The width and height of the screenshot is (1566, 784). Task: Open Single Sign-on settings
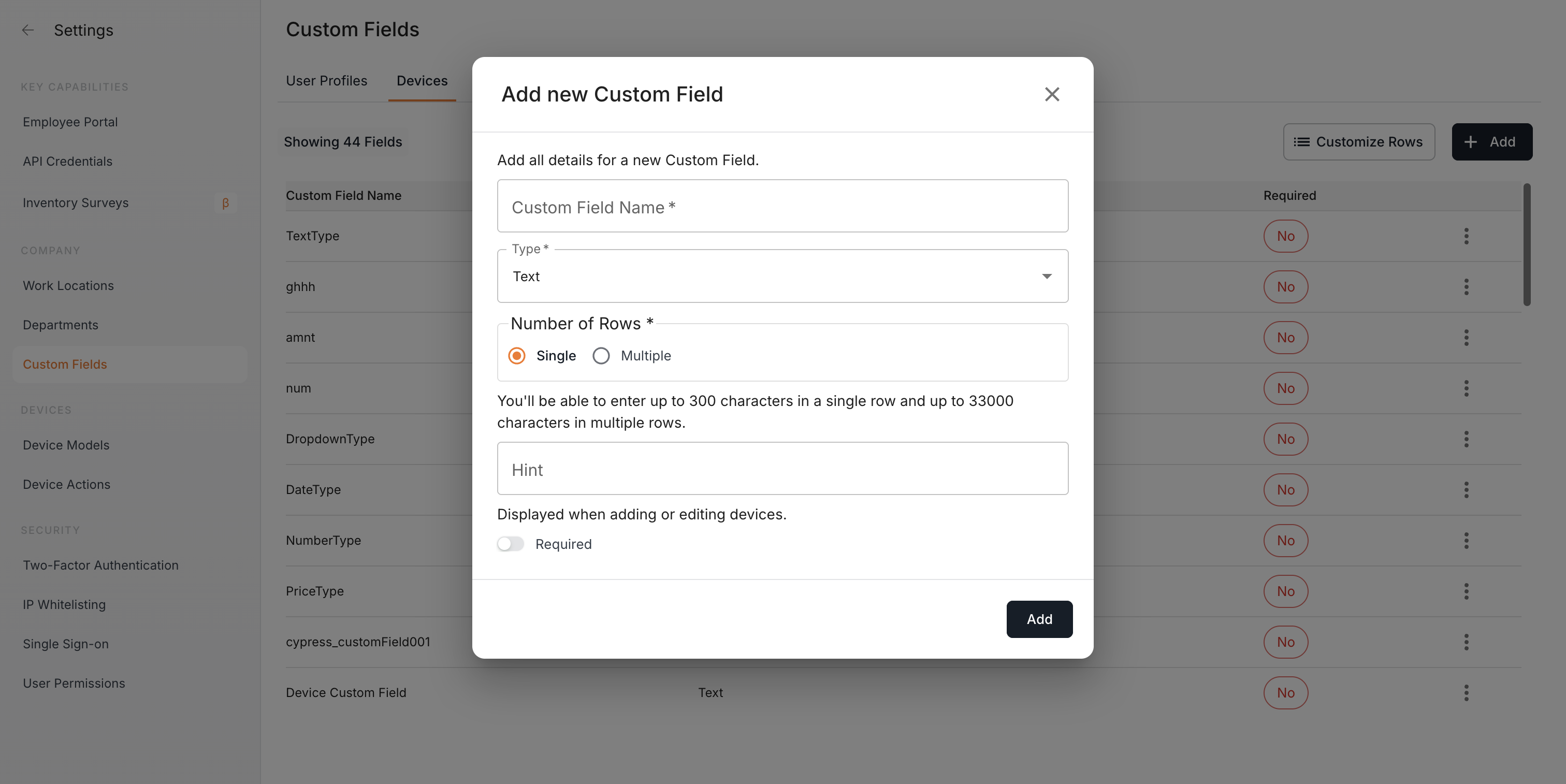66,644
